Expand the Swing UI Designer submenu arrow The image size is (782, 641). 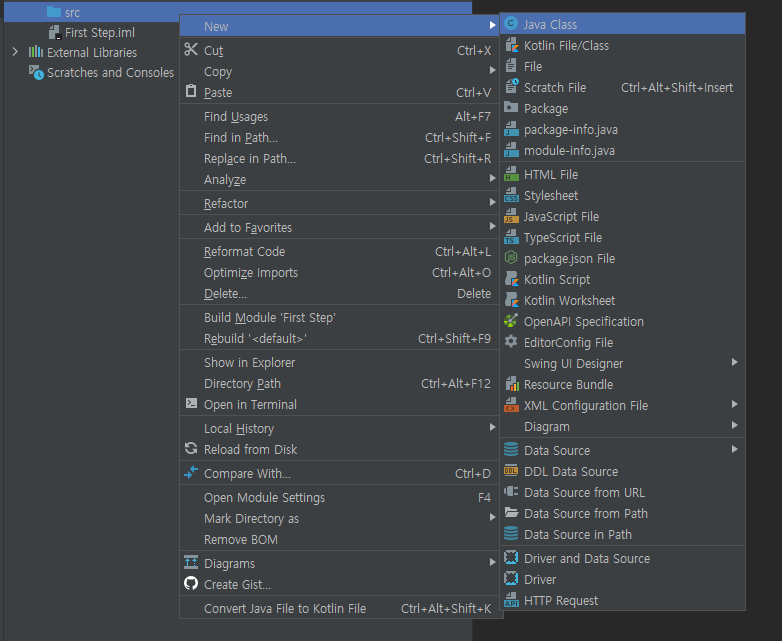[735, 362]
